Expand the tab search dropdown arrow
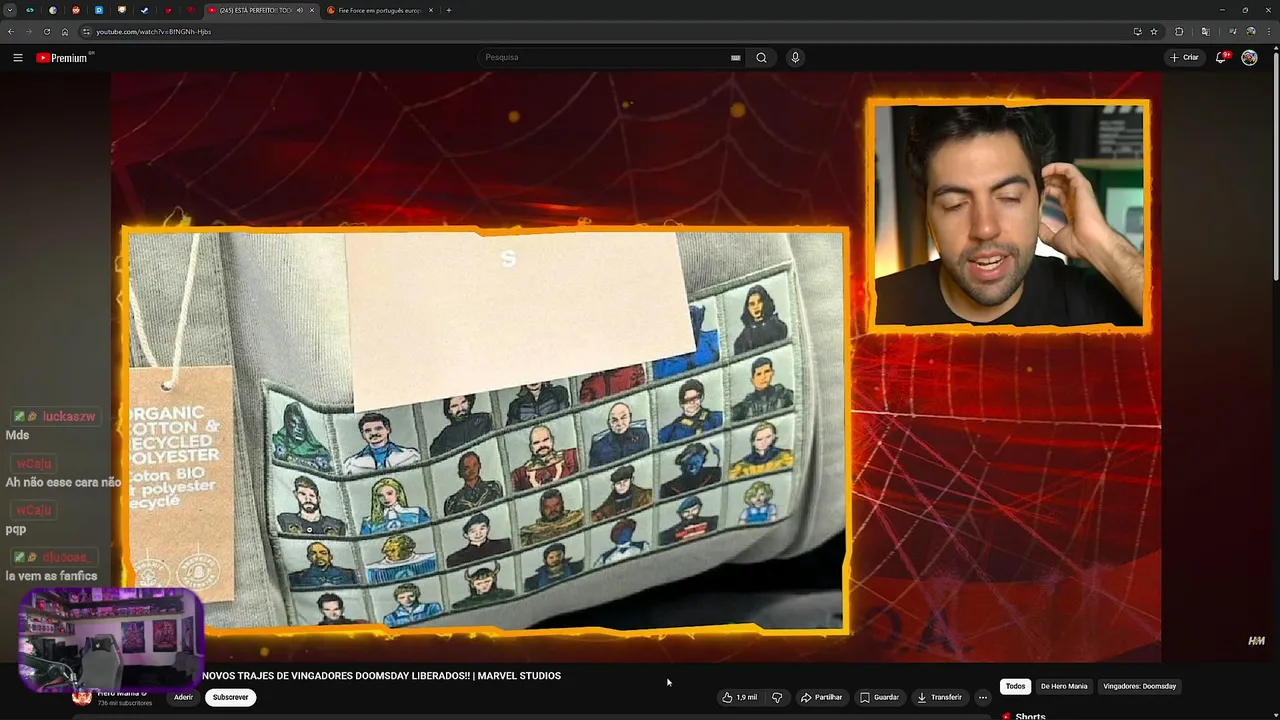This screenshot has height=720, width=1280. tap(10, 10)
